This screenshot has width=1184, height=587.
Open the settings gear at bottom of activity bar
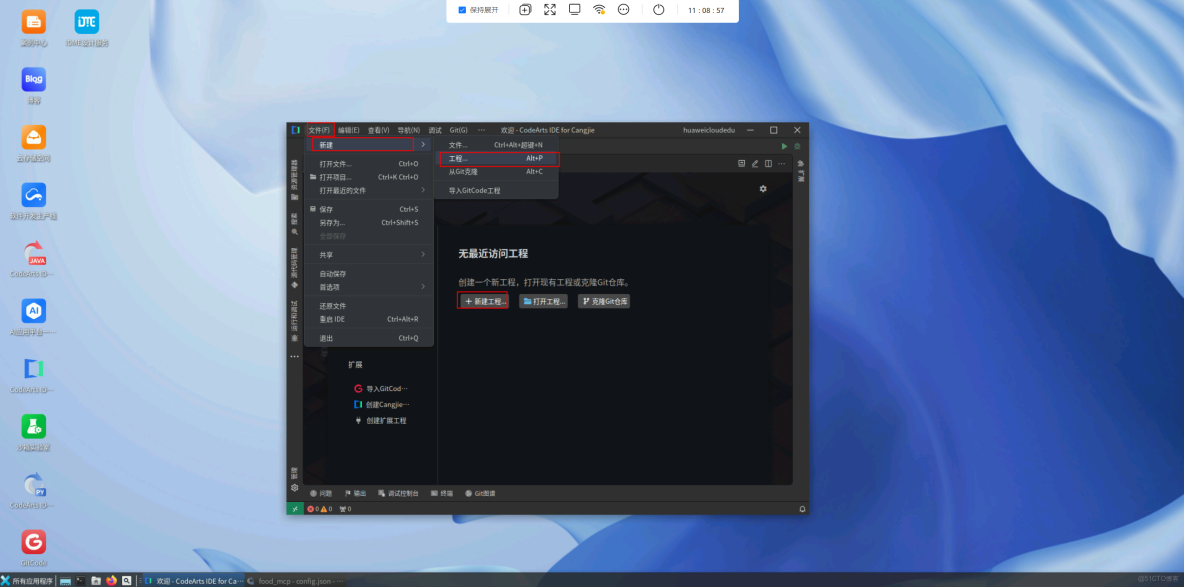(293, 487)
